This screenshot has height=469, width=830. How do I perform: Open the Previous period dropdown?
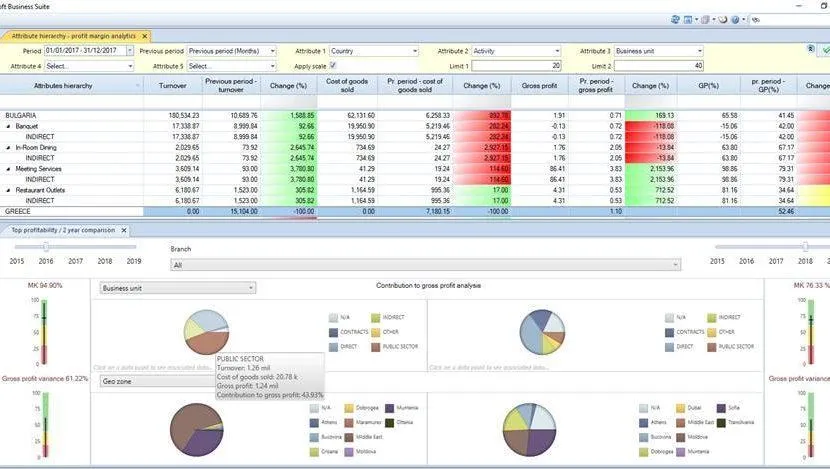click(273, 51)
